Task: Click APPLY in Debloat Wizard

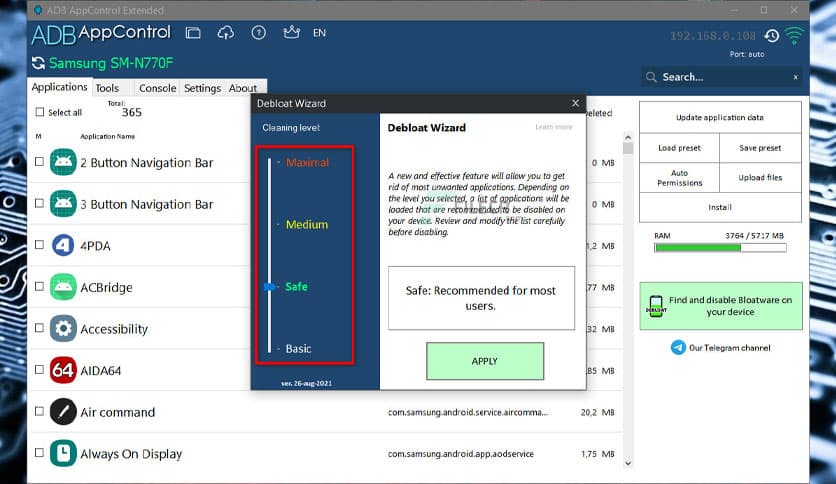Action: tap(485, 361)
